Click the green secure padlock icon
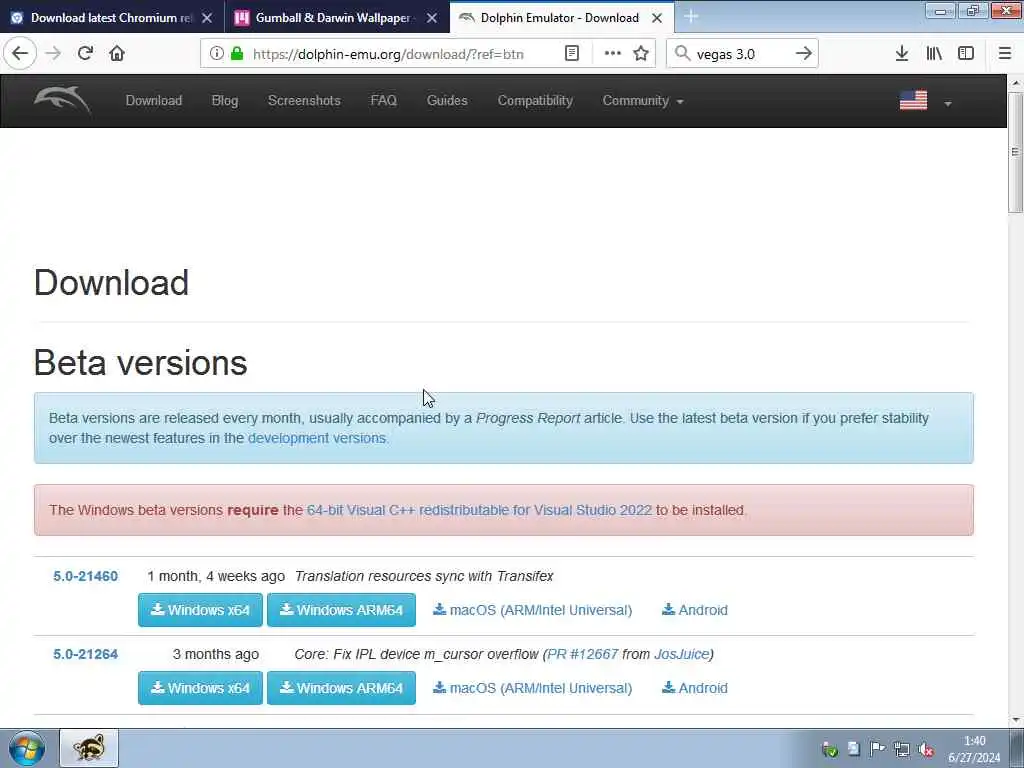Viewport: 1024px width, 768px height. point(237,54)
